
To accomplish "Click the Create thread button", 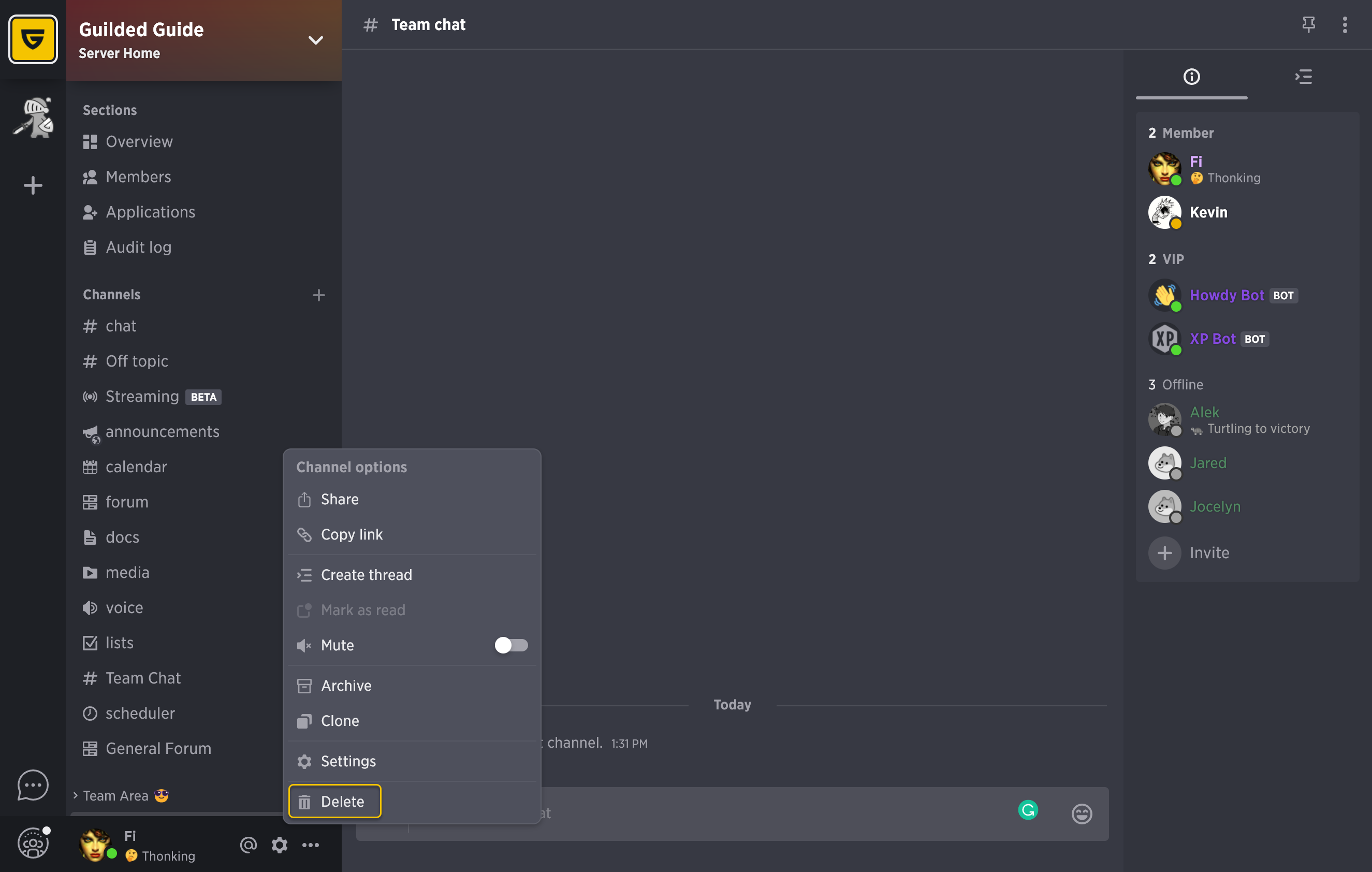I will [366, 574].
